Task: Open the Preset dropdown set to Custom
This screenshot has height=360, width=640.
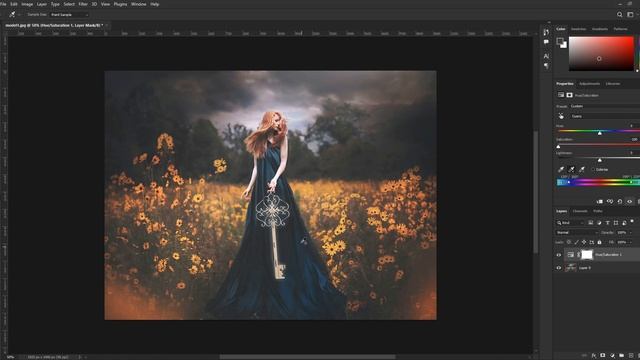Action: tap(604, 106)
